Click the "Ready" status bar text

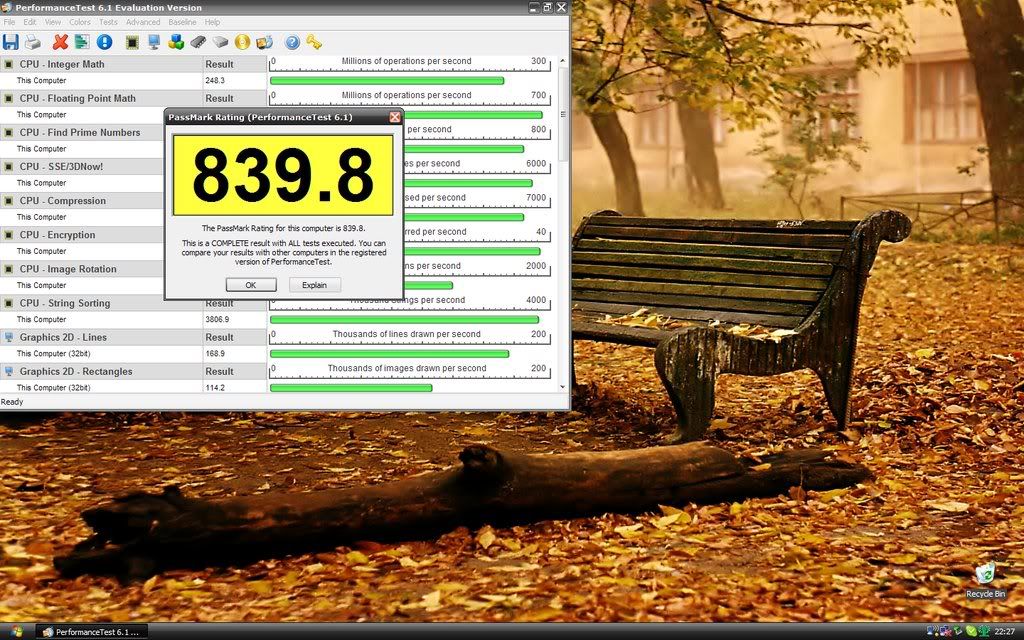[x=12, y=402]
